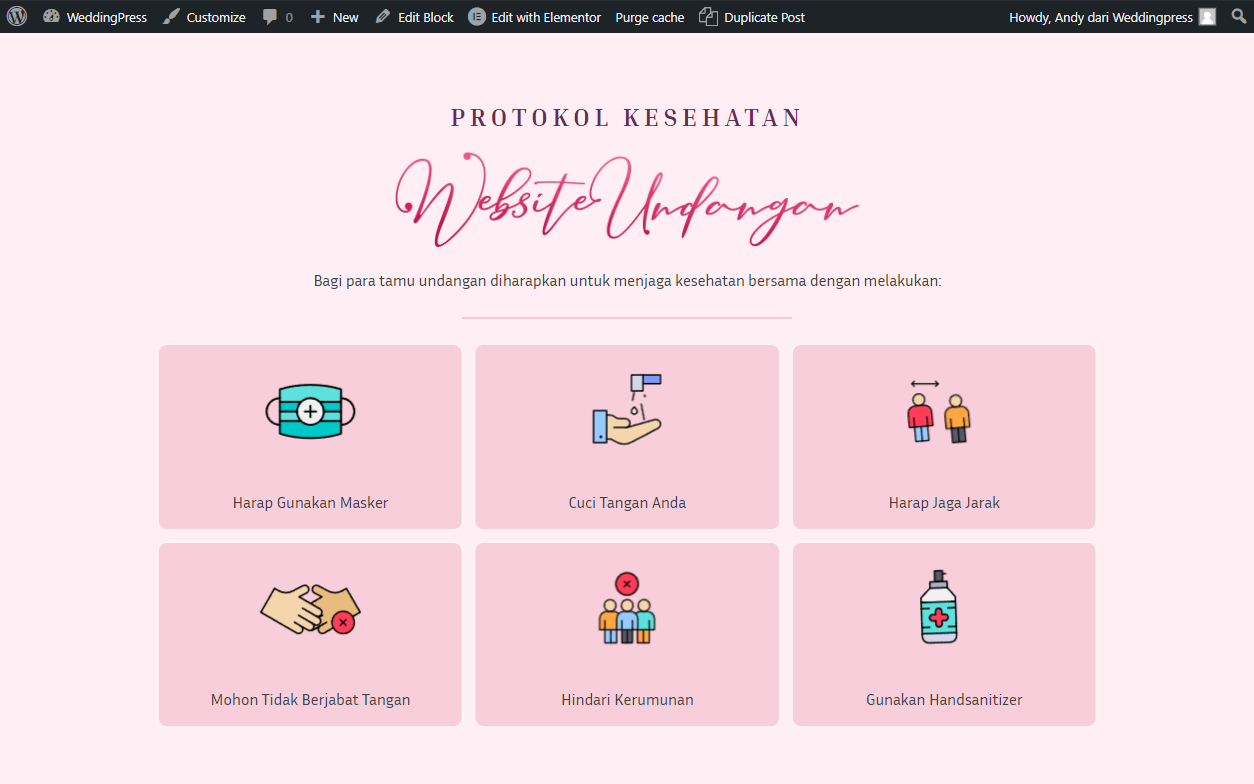Click the Elementor E icon in admin bar
The image size is (1254, 784).
tap(478, 17)
